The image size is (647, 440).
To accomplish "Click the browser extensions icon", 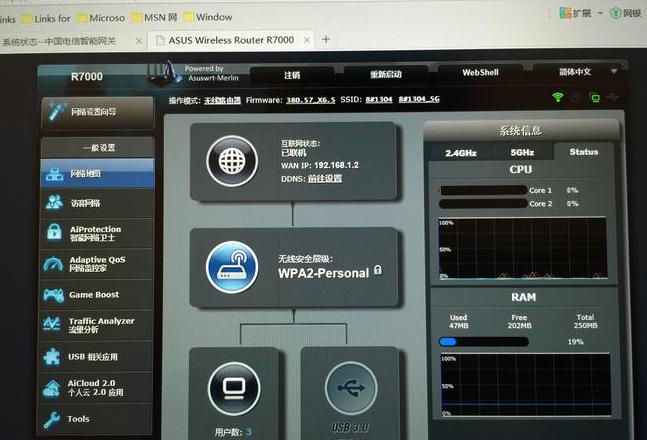I will (565, 14).
